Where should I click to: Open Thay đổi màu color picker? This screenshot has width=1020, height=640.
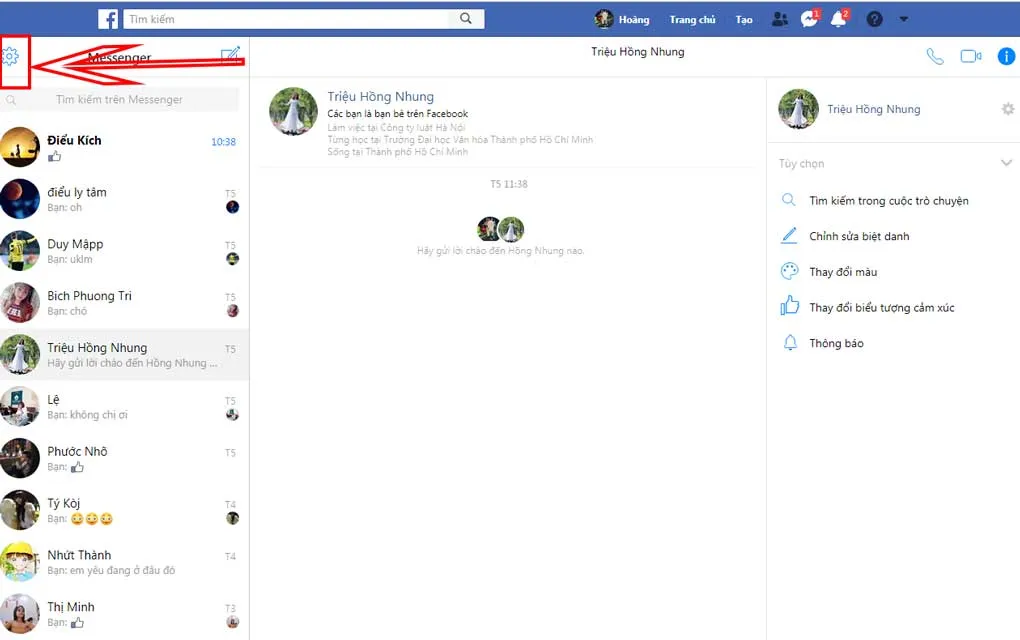tap(842, 272)
